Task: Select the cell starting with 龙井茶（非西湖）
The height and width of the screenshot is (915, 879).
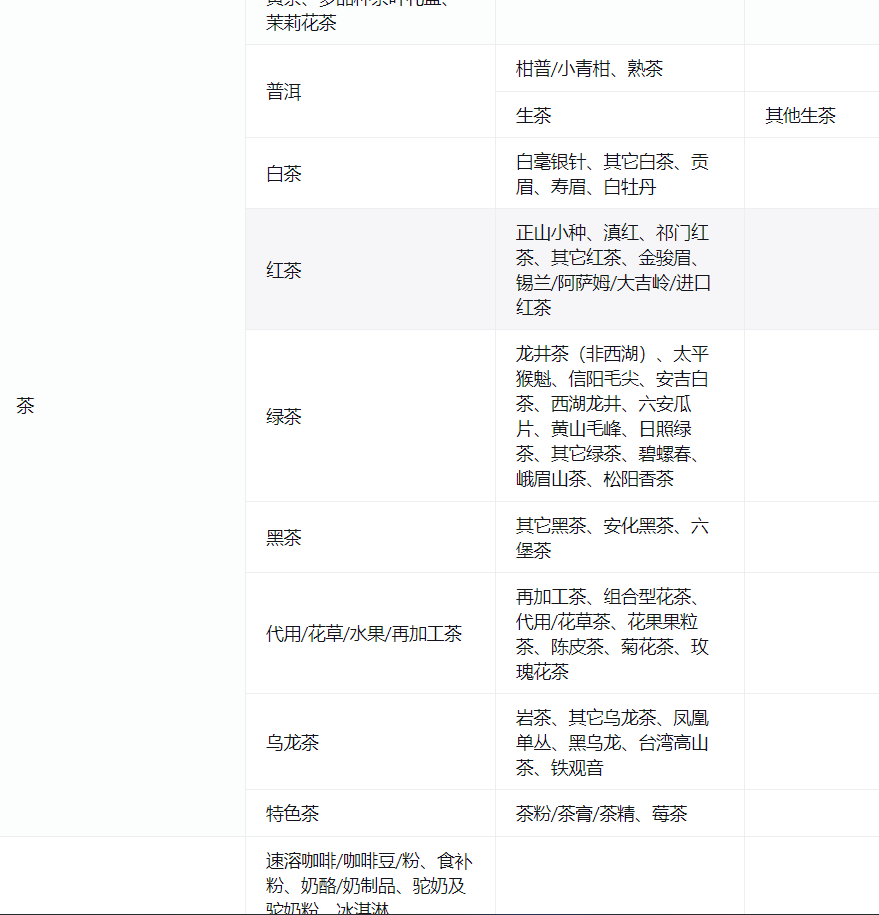Action: (x=612, y=416)
